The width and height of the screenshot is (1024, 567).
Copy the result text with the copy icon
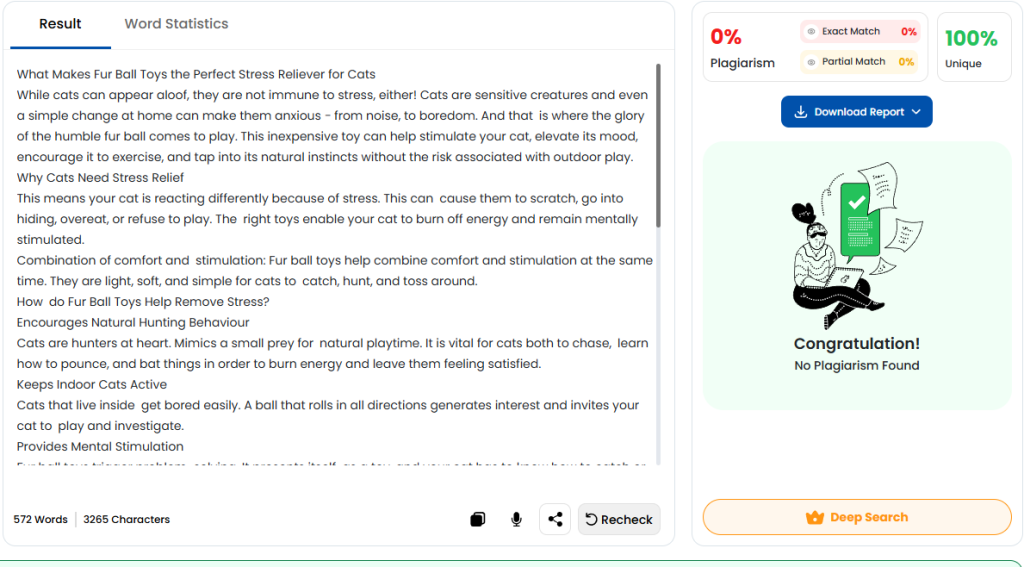tap(478, 519)
